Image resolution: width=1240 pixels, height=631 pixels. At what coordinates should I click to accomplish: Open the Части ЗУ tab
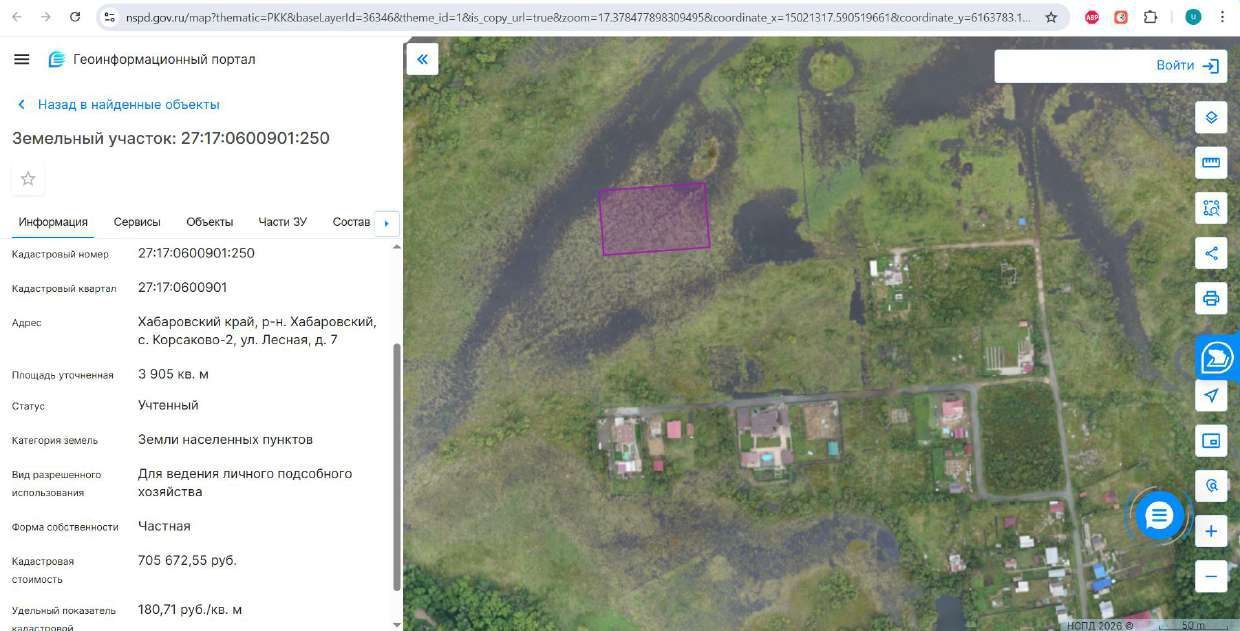point(282,222)
